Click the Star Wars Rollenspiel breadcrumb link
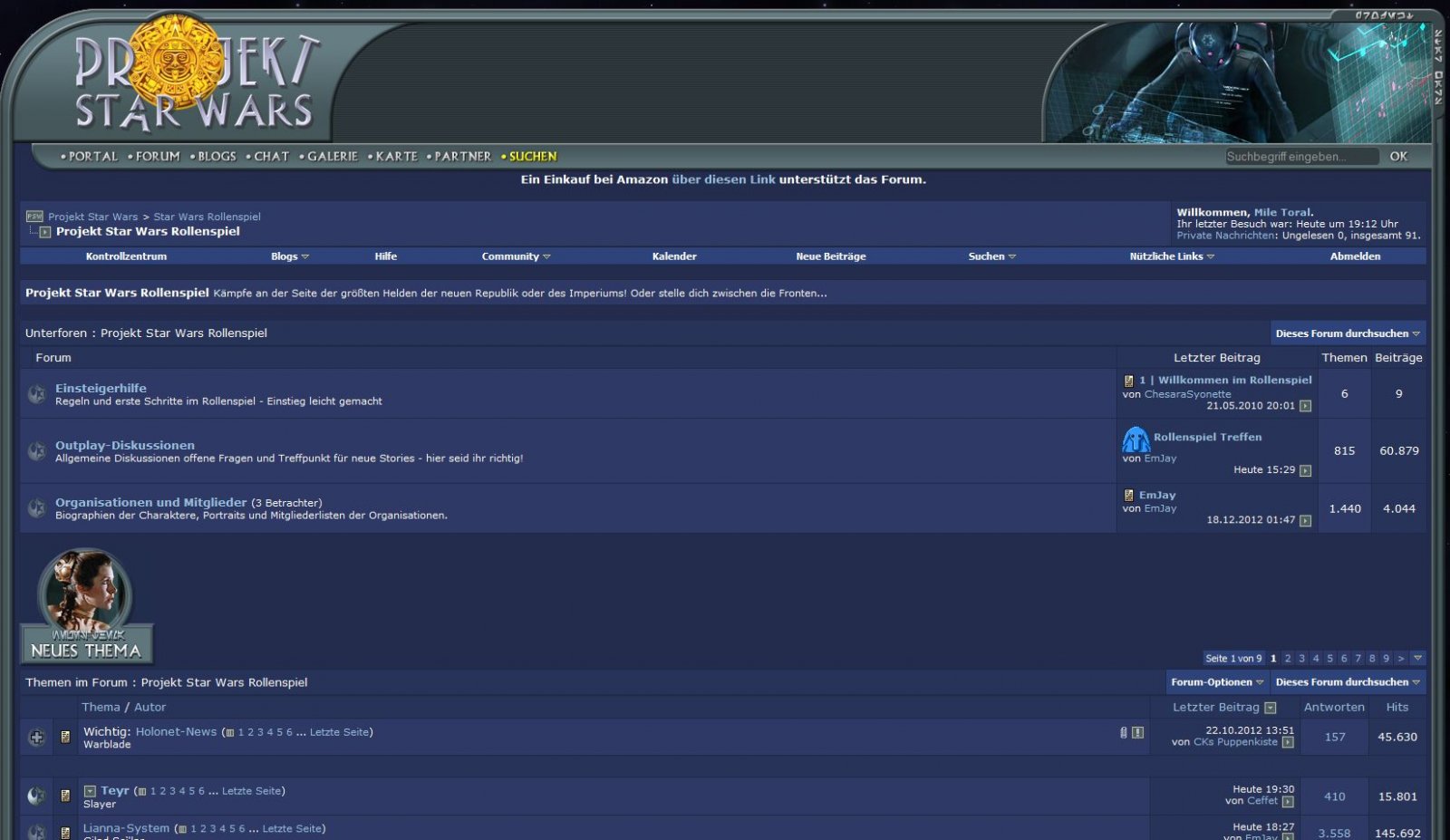 point(207,217)
